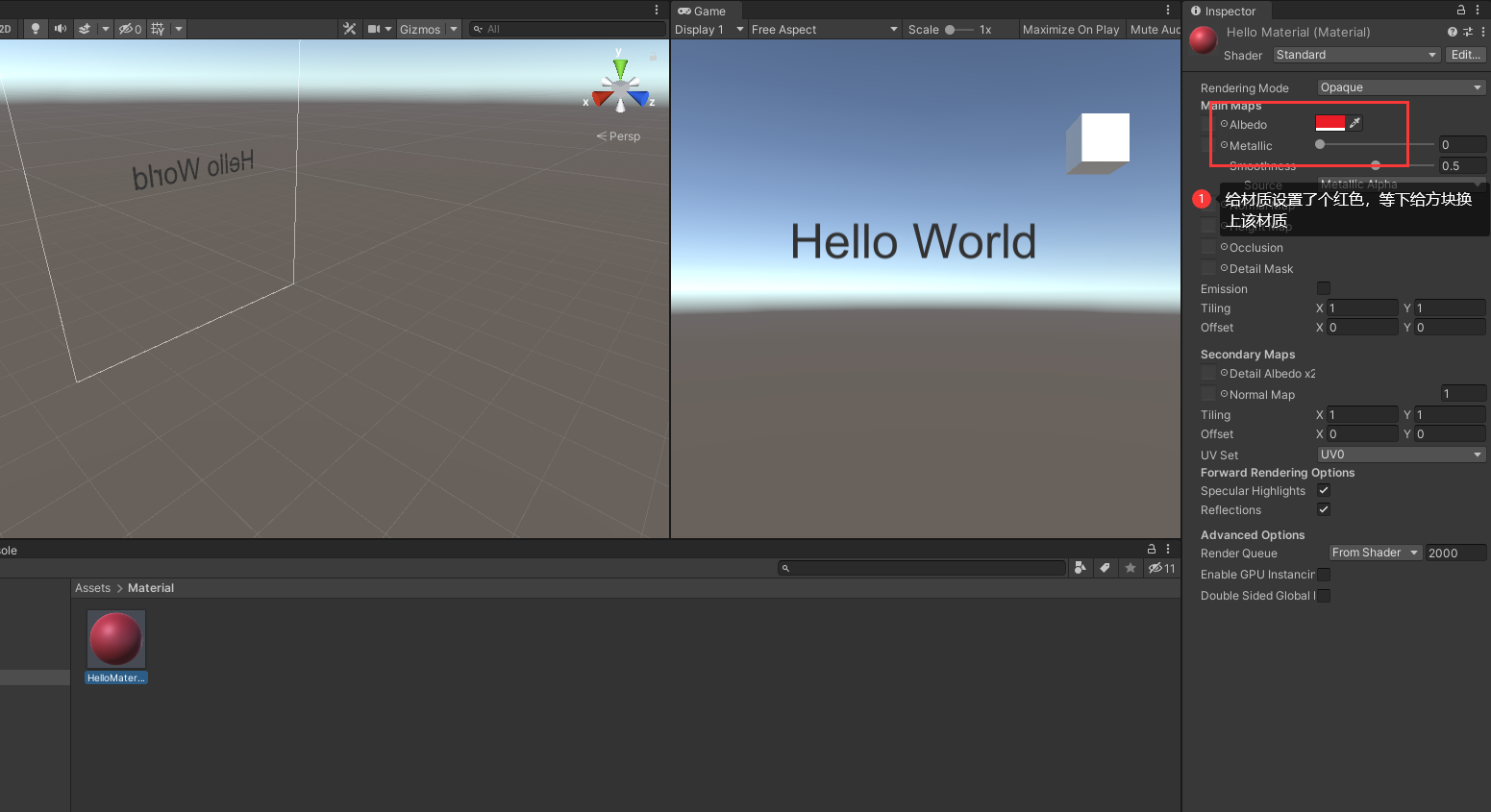
Task: Open Shader dropdown set to Standard
Action: tap(1357, 55)
